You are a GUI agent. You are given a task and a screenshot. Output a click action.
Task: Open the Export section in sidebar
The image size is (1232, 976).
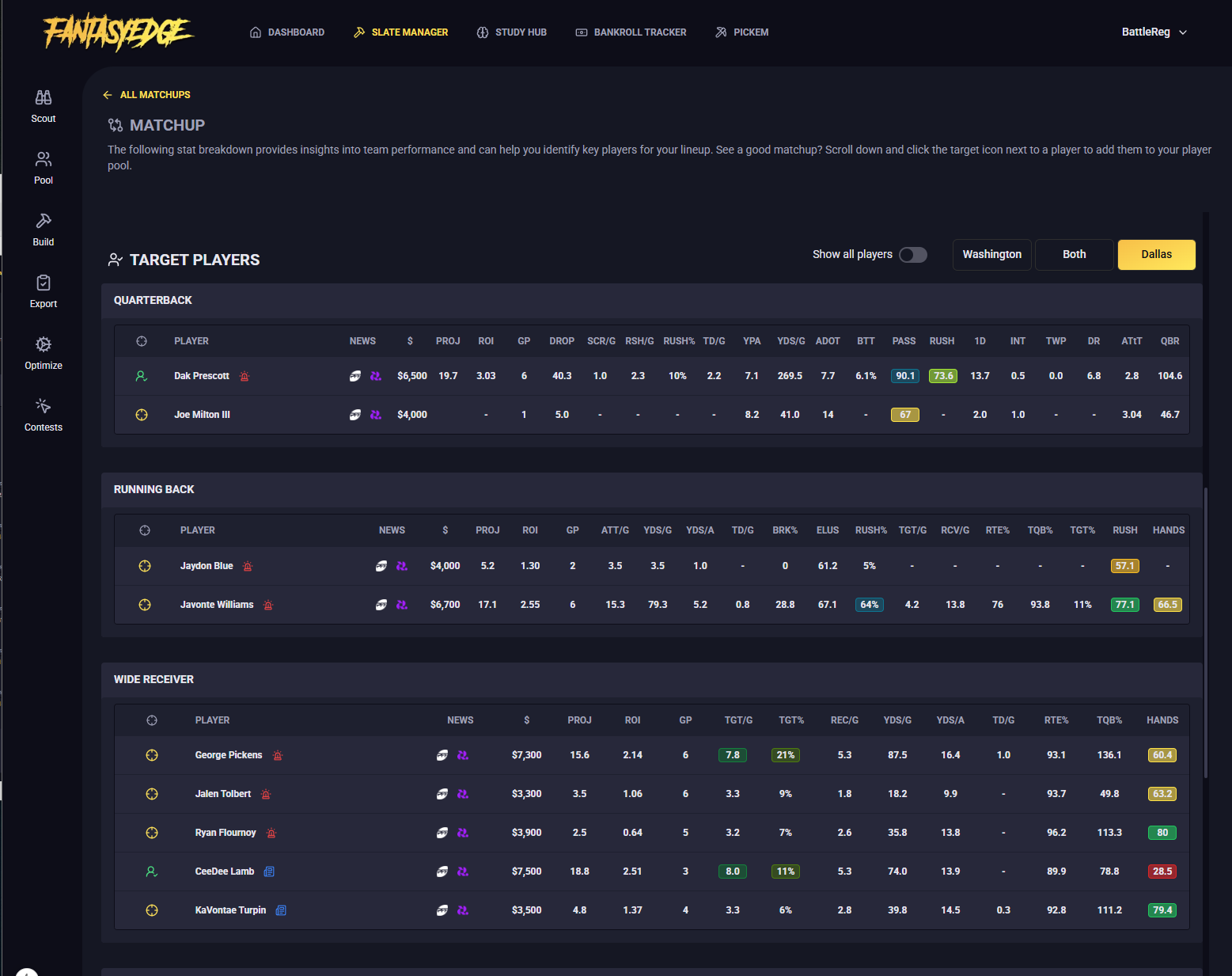[x=44, y=291]
